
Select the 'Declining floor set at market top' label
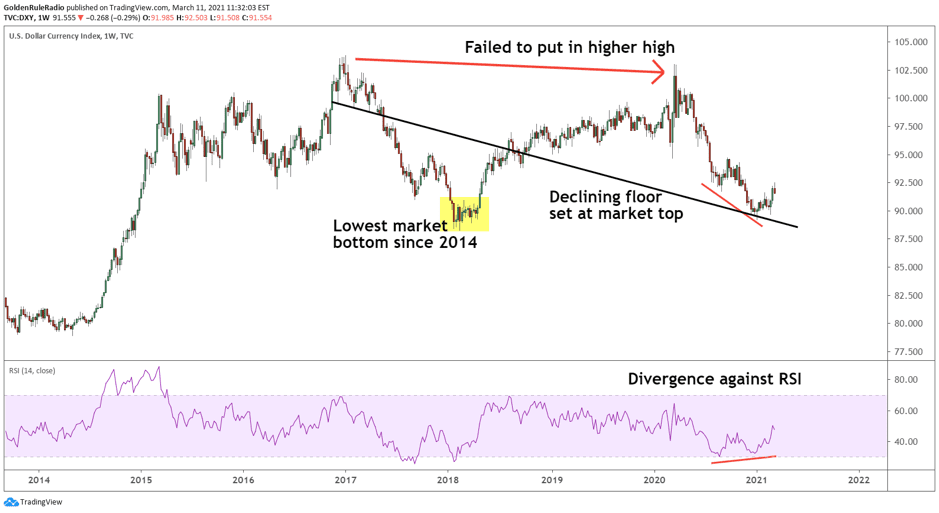(x=616, y=205)
